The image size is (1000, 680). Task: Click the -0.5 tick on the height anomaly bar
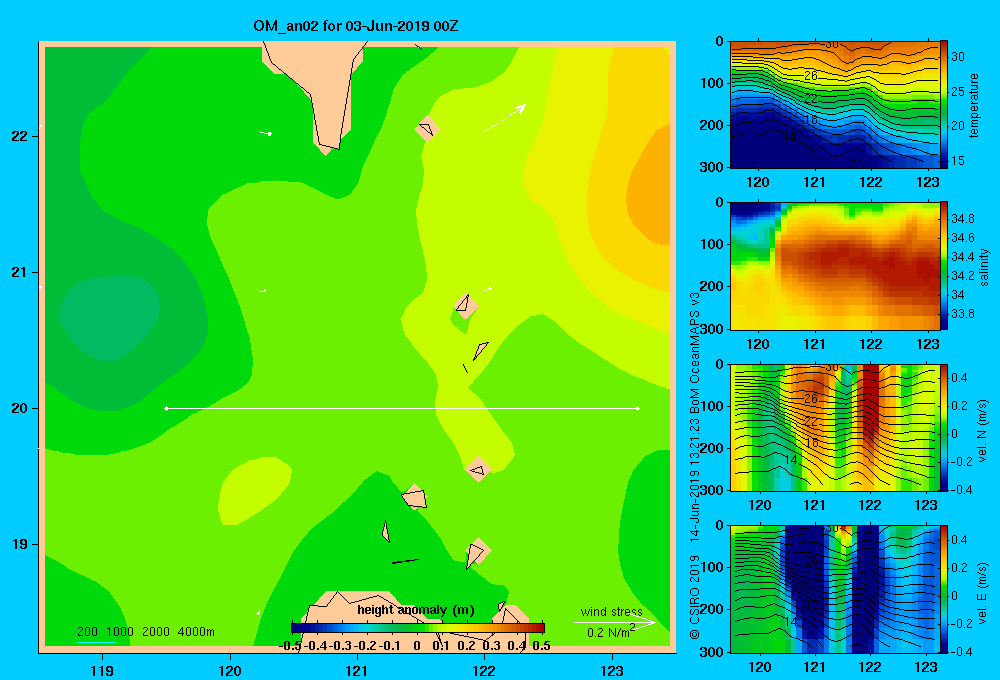point(290,646)
